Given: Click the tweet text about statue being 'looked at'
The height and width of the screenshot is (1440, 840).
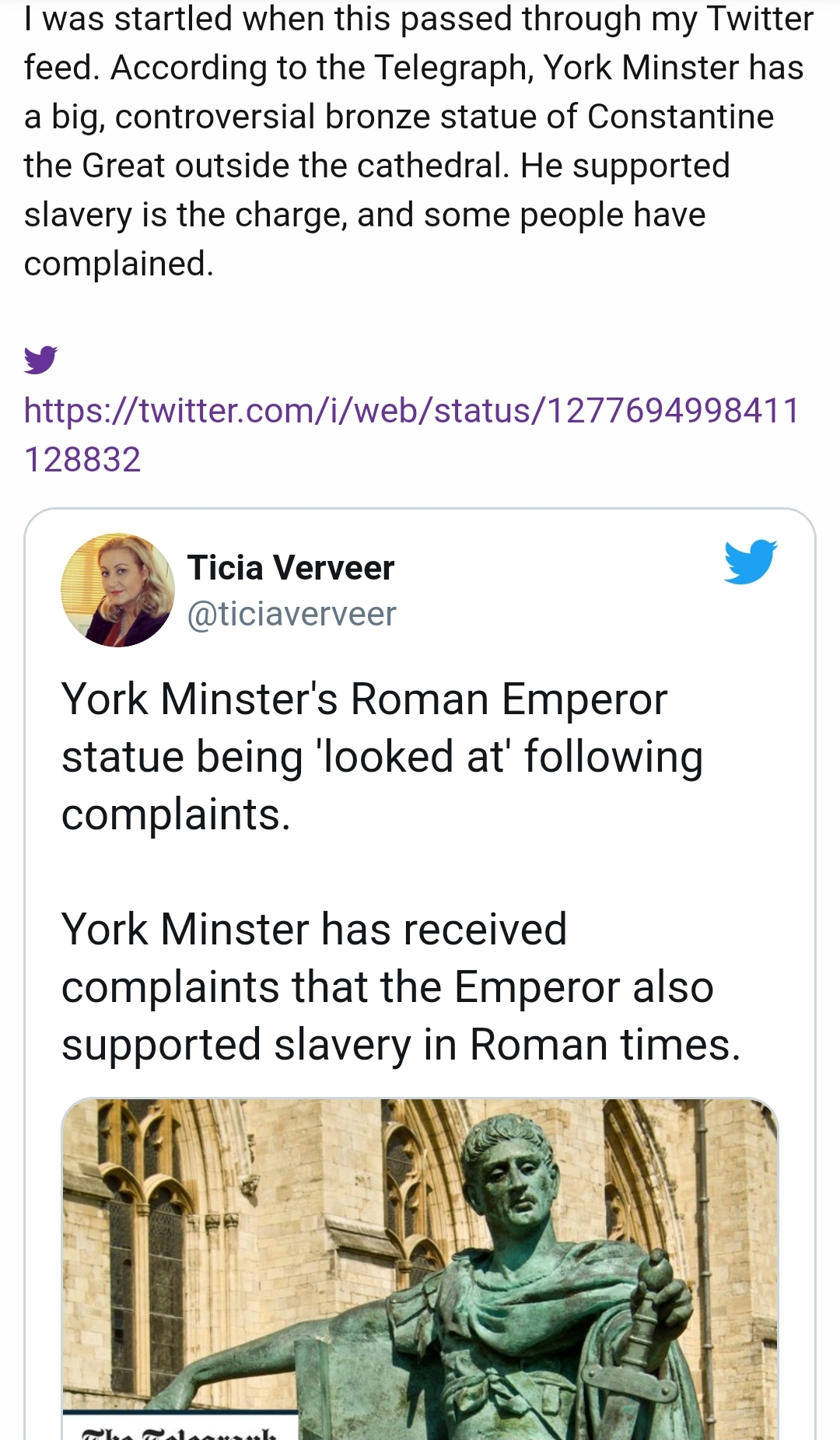Looking at the screenshot, I should [x=382, y=756].
